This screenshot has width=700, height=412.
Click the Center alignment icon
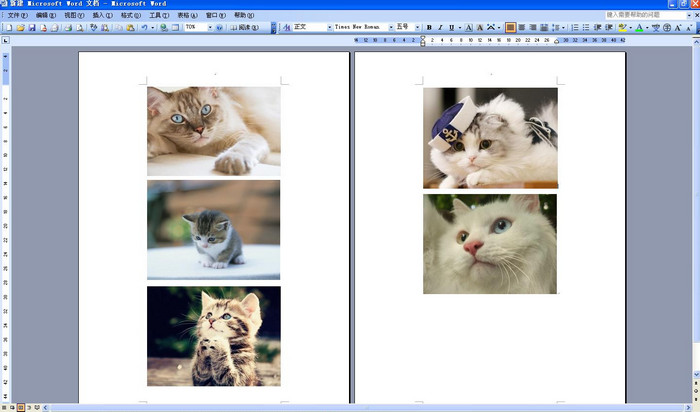522,28
